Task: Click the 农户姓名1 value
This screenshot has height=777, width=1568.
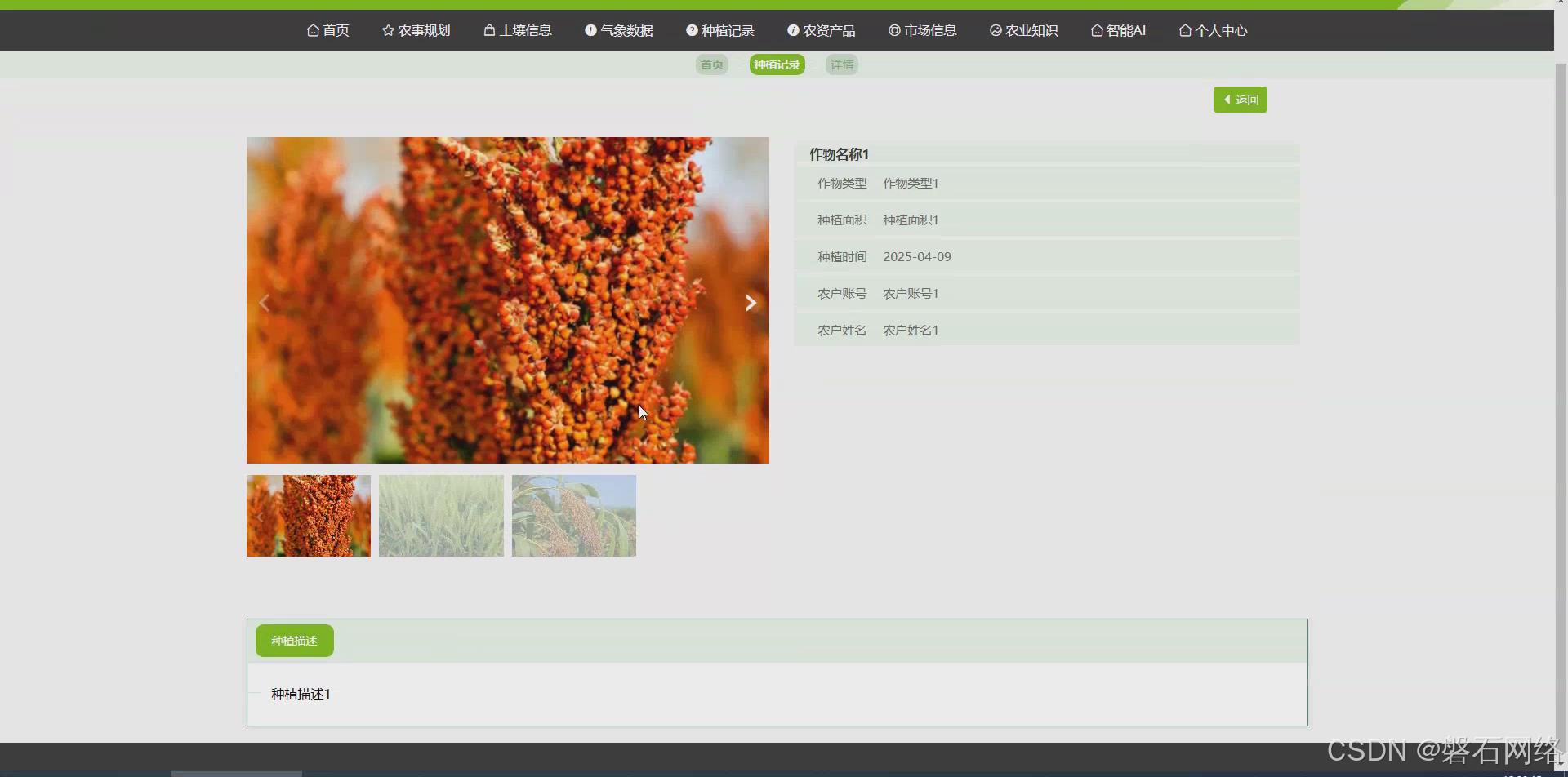Action: (x=911, y=331)
